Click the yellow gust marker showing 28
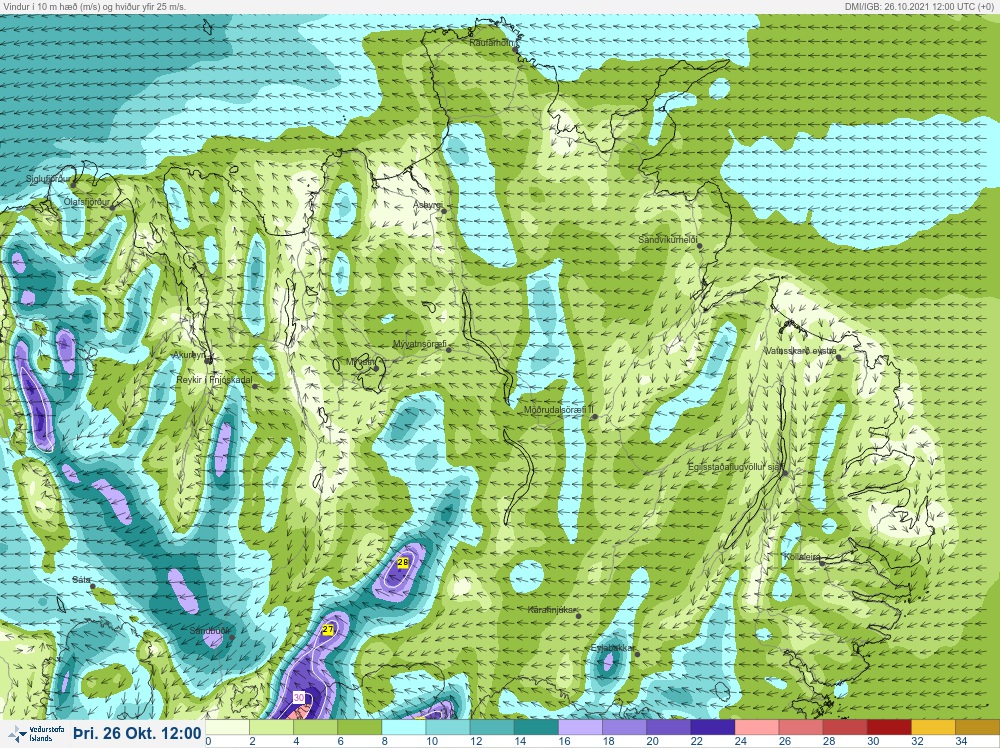 [x=402, y=562]
